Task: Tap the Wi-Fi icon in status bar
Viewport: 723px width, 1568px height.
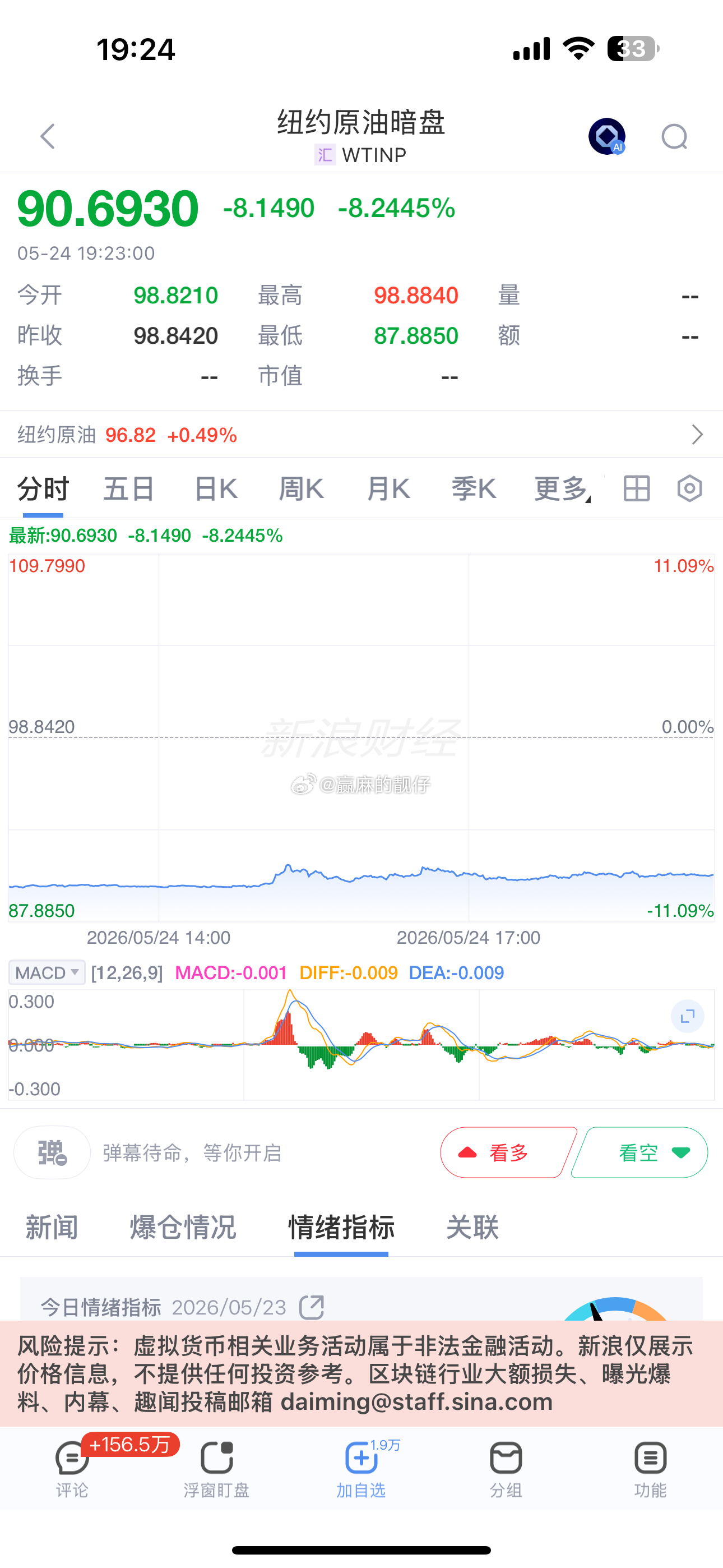Action: [x=579, y=48]
